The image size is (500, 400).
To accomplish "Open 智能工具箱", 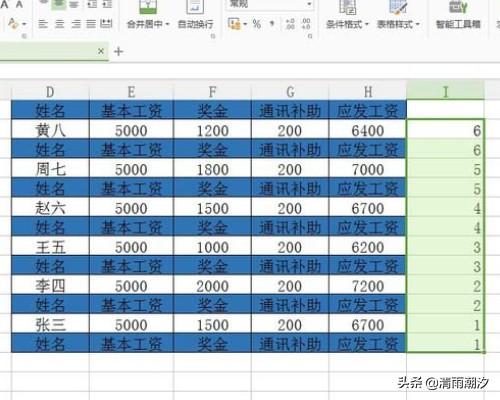I will (458, 16).
